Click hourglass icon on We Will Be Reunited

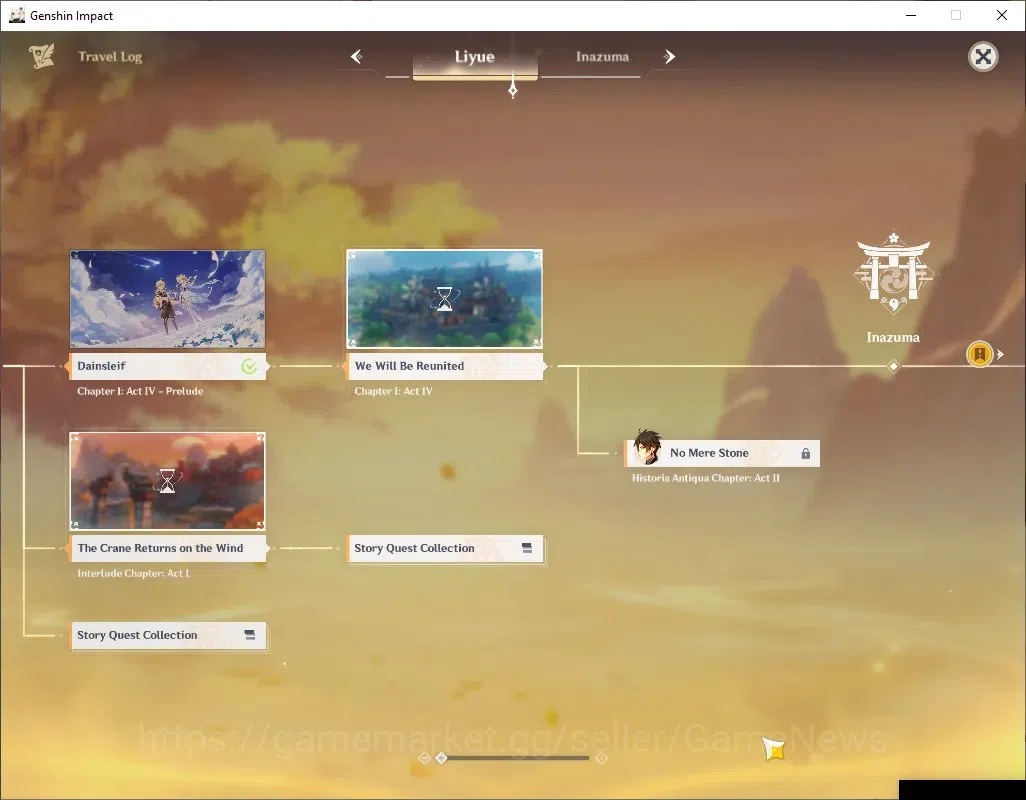pos(445,299)
